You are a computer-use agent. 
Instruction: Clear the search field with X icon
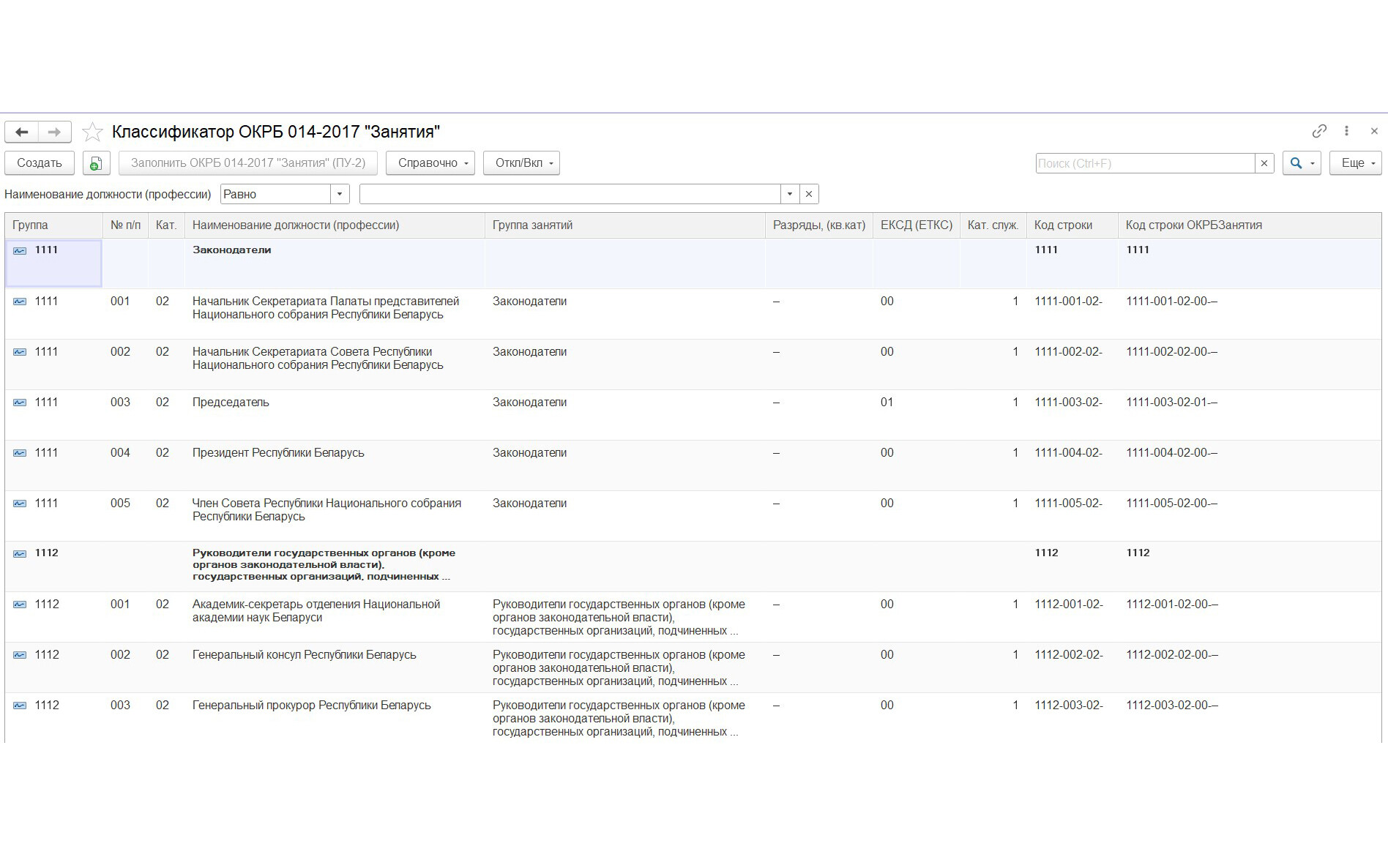pos(1264,163)
